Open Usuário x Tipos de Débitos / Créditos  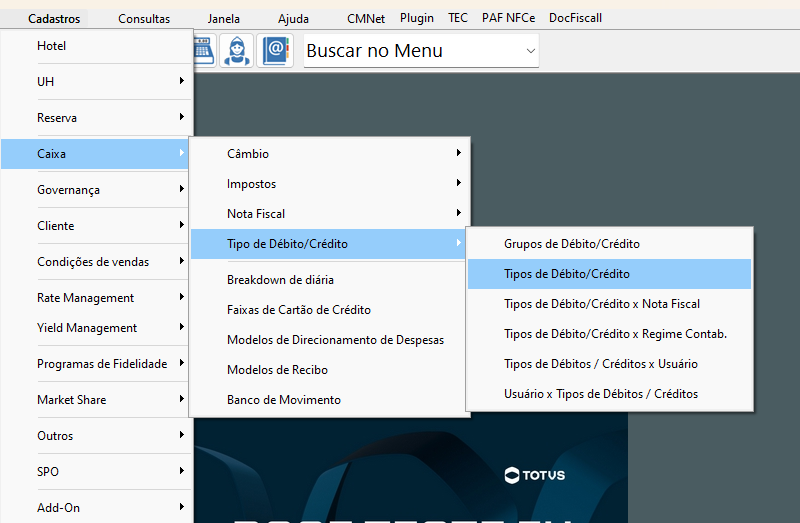point(609,394)
